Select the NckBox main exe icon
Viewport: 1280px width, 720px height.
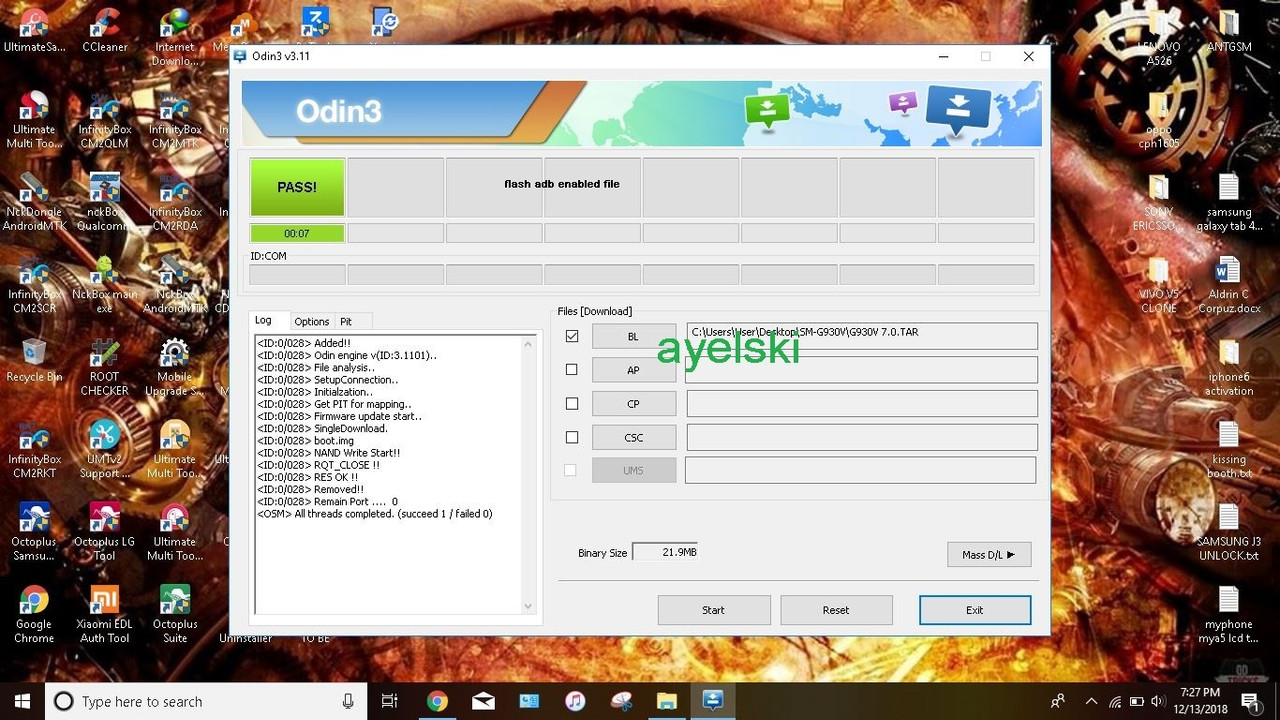(105, 286)
